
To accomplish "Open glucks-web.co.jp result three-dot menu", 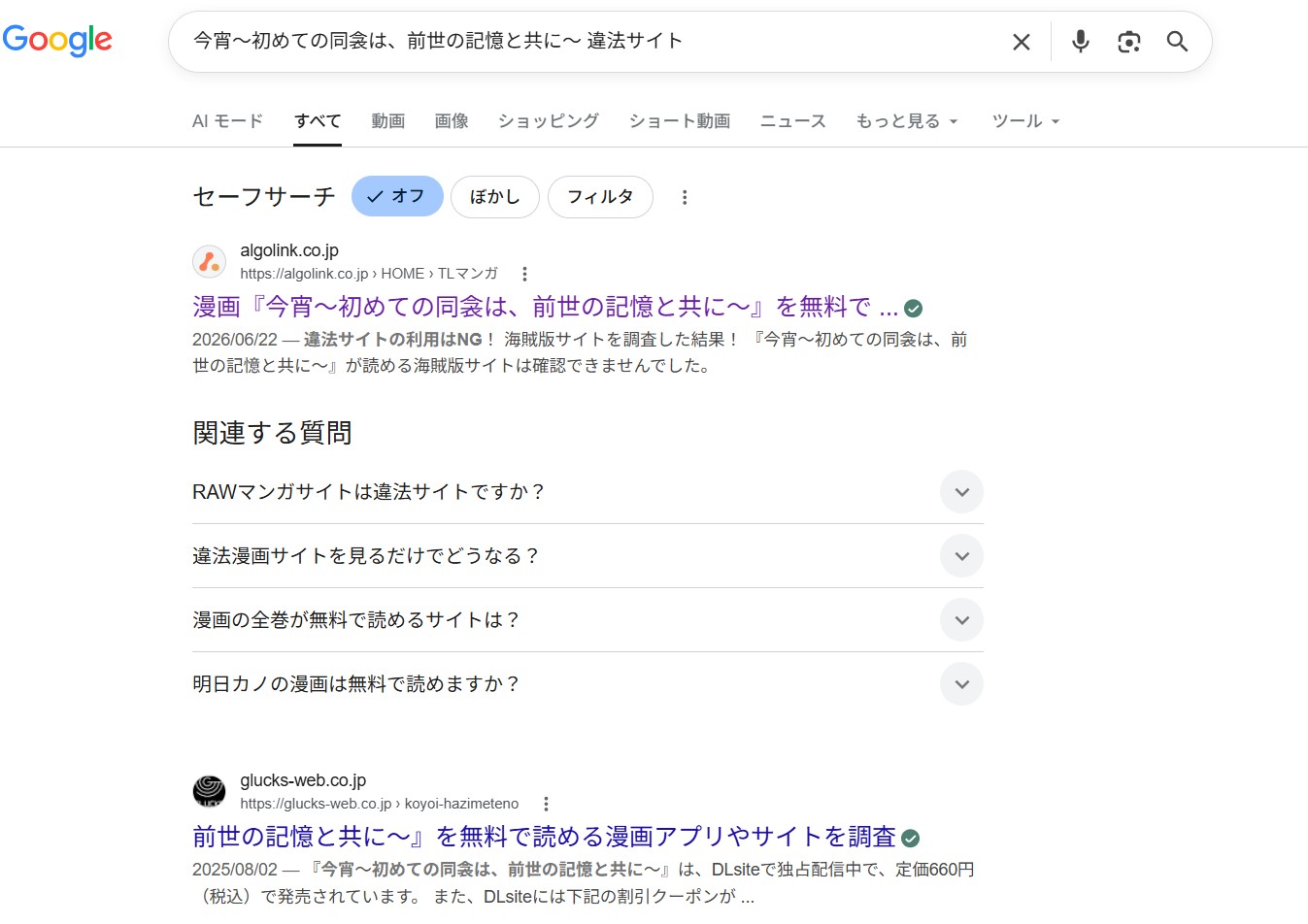I will pos(546,804).
